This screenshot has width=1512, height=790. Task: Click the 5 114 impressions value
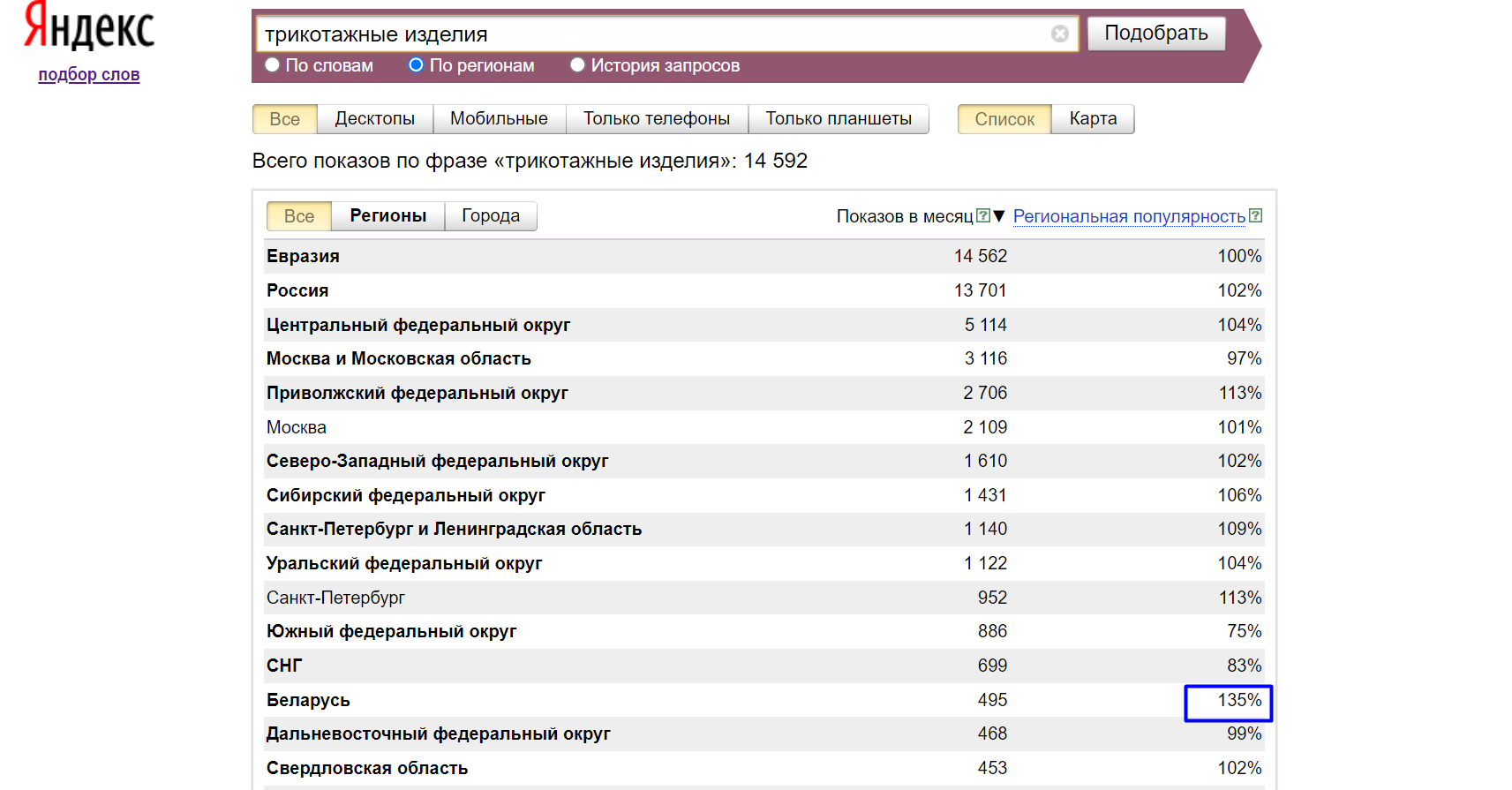tap(986, 325)
